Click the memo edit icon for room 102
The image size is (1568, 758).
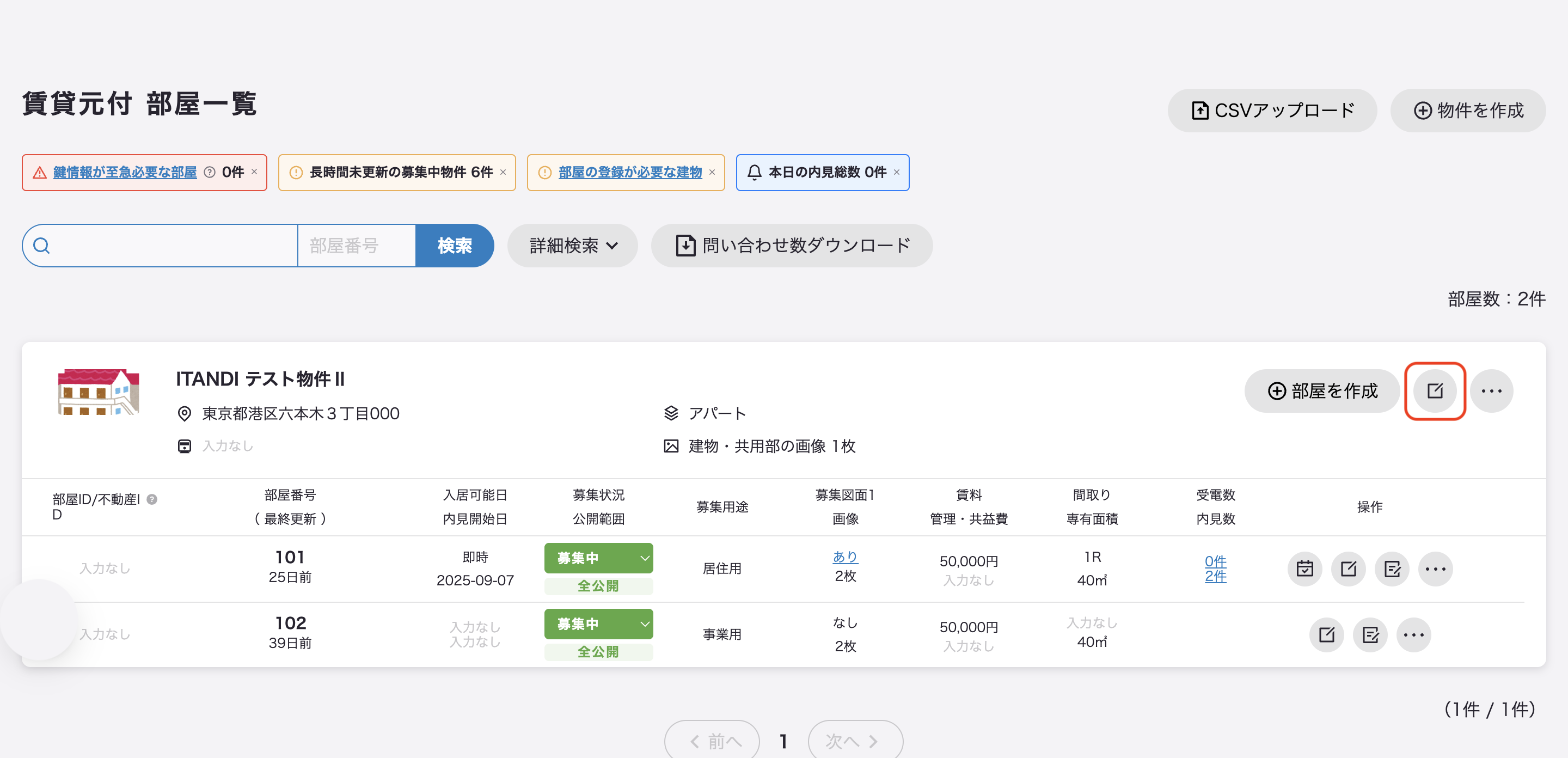pos(1370,635)
